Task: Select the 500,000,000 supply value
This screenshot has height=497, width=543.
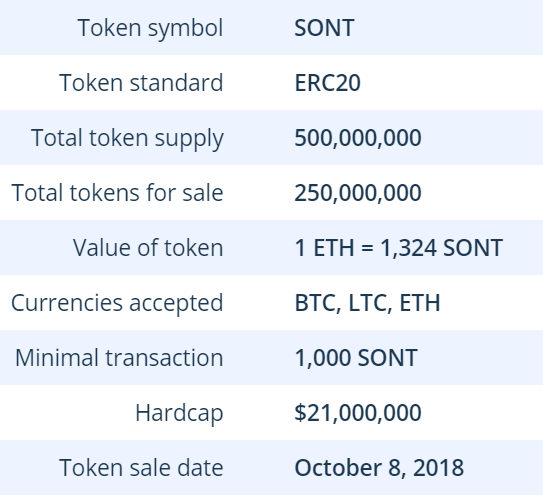Action: (358, 138)
